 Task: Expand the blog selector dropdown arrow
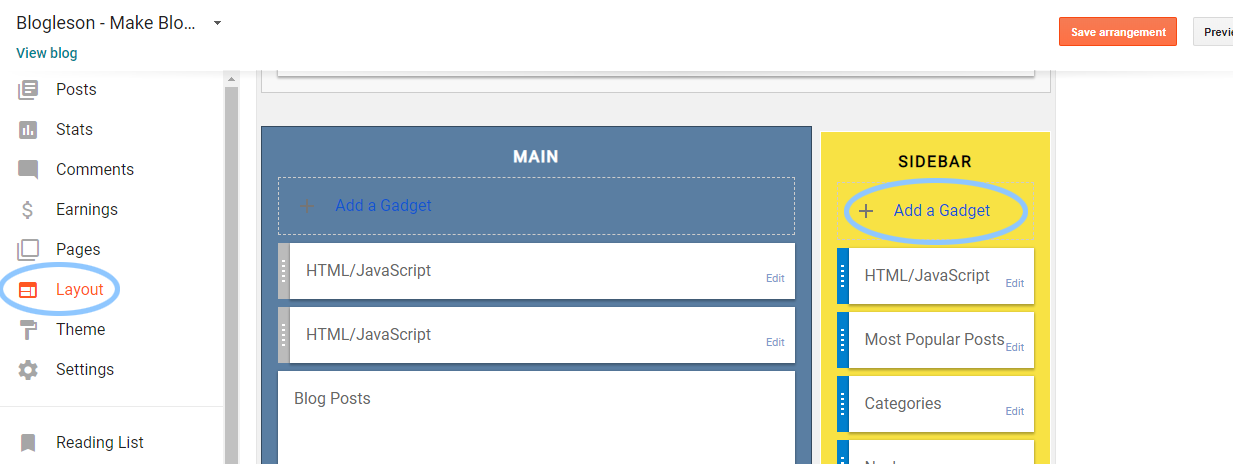[217, 23]
